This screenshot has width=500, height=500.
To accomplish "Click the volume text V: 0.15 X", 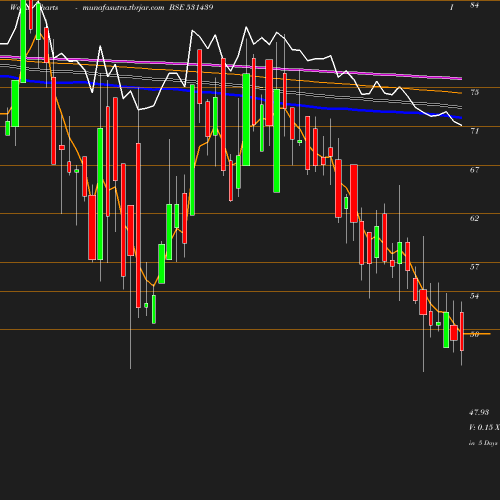I will [x=484, y=427].
